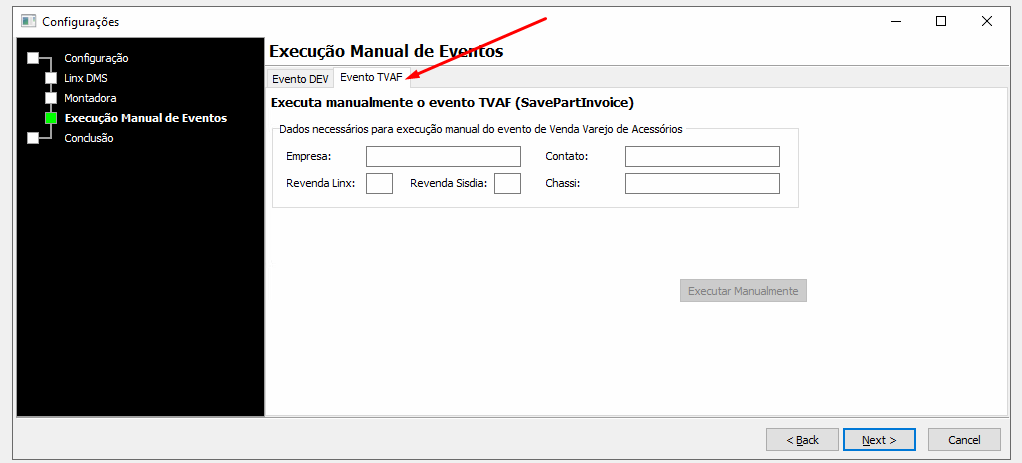Cancel the configuration wizard

click(x=964, y=440)
